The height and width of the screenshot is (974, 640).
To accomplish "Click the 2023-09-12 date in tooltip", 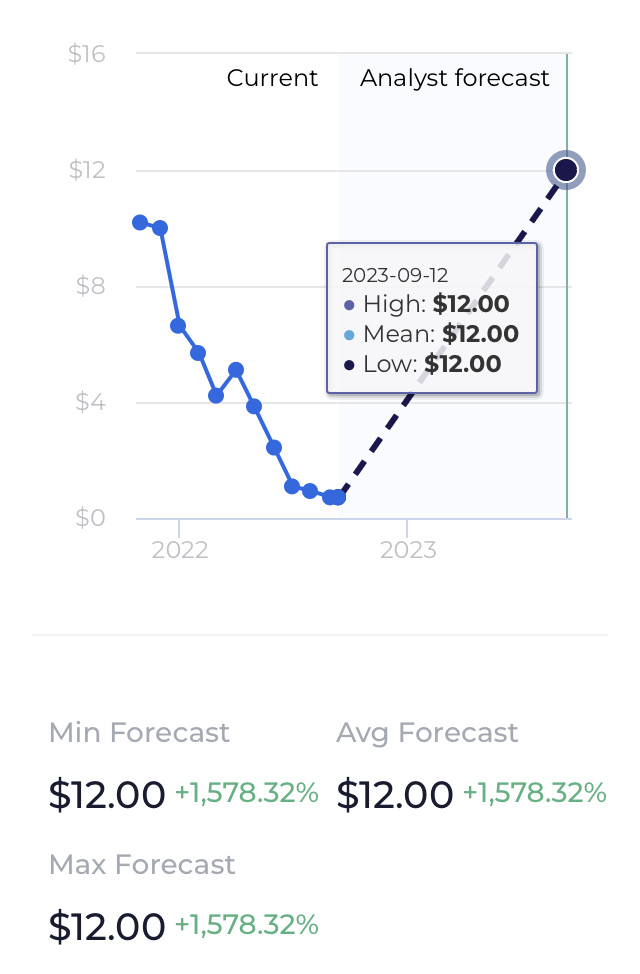I will click(x=395, y=275).
